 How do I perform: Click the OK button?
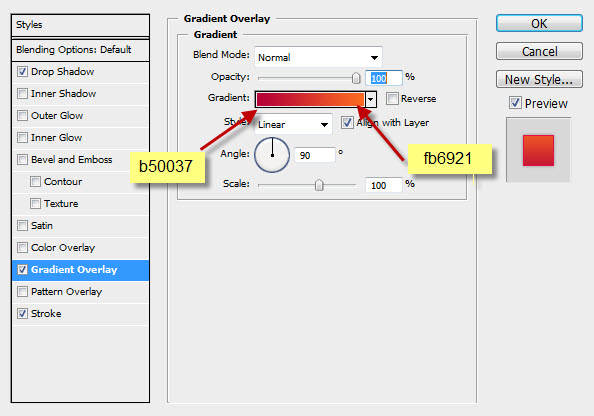pyautogui.click(x=539, y=23)
